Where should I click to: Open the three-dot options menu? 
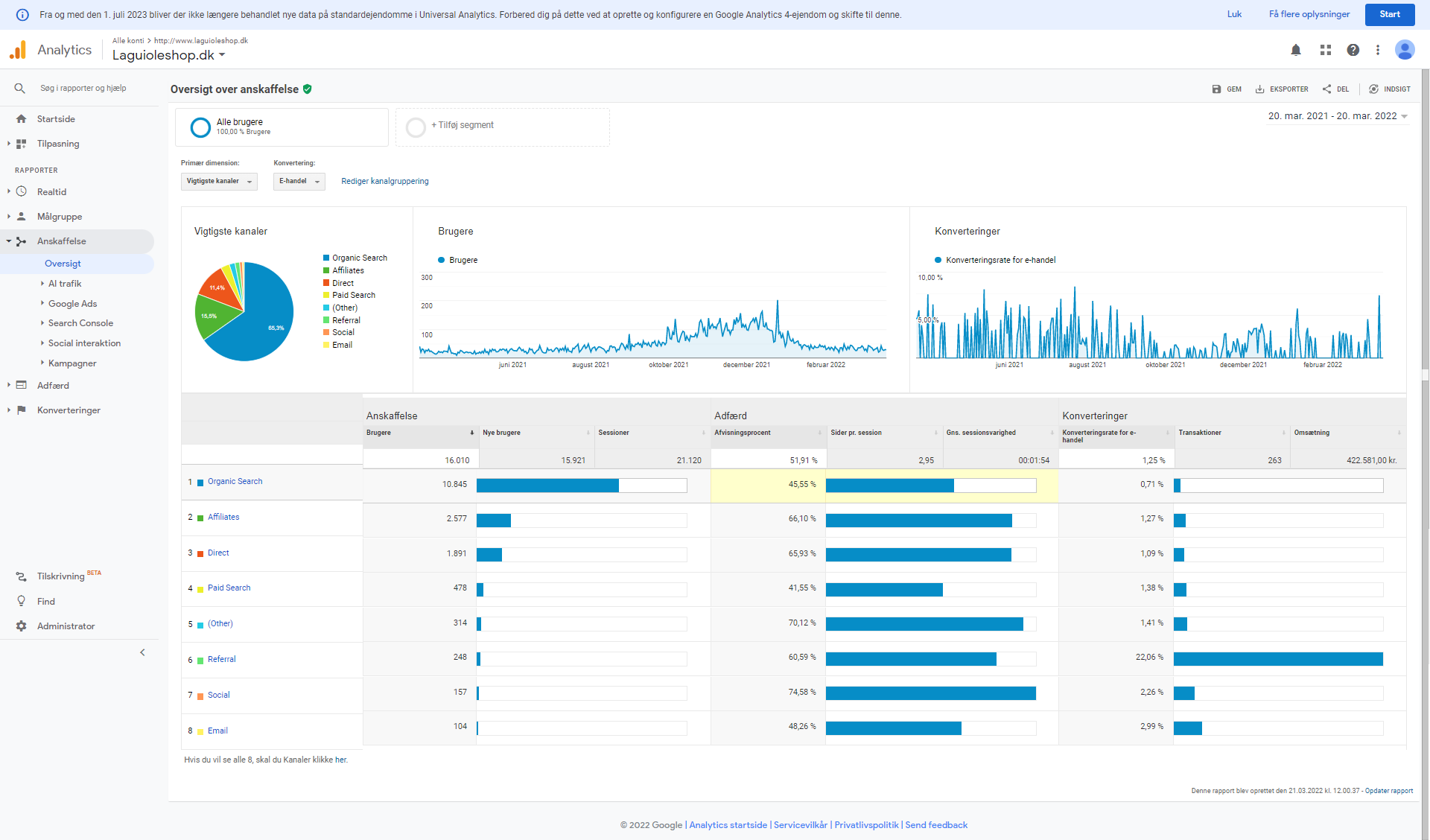[1378, 50]
